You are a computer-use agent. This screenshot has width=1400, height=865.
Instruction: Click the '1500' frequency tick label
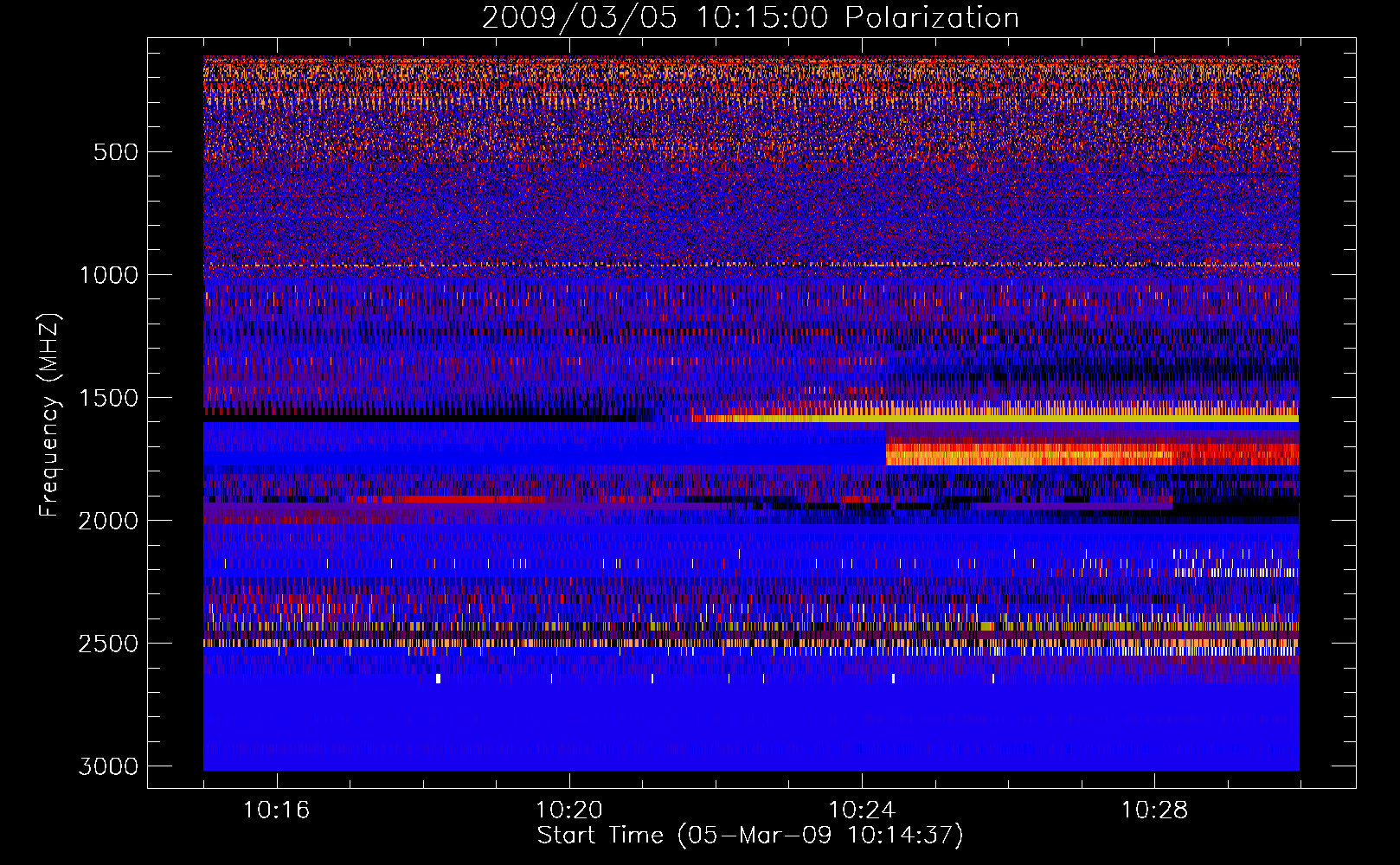tap(109, 398)
